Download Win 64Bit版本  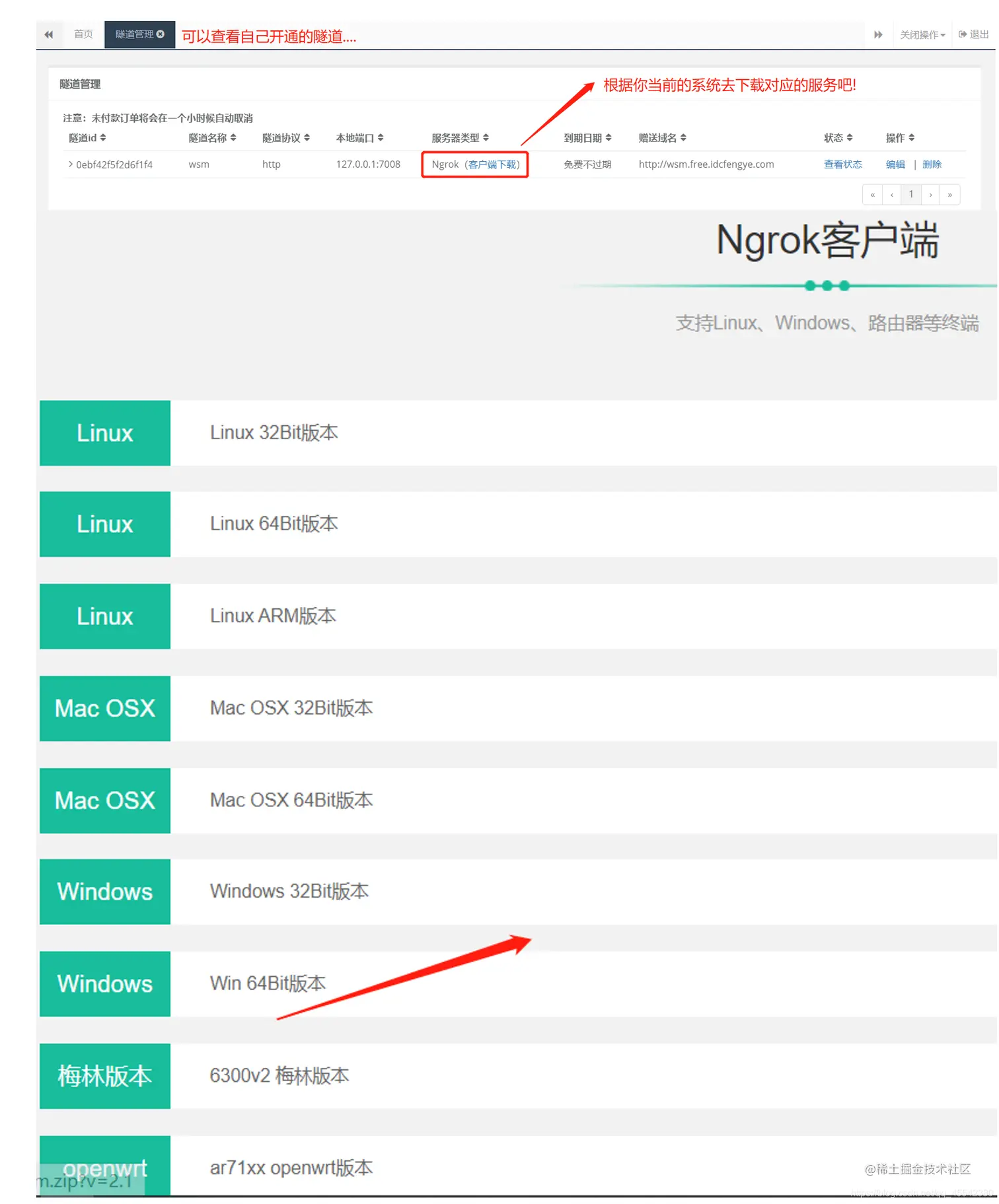(x=268, y=983)
